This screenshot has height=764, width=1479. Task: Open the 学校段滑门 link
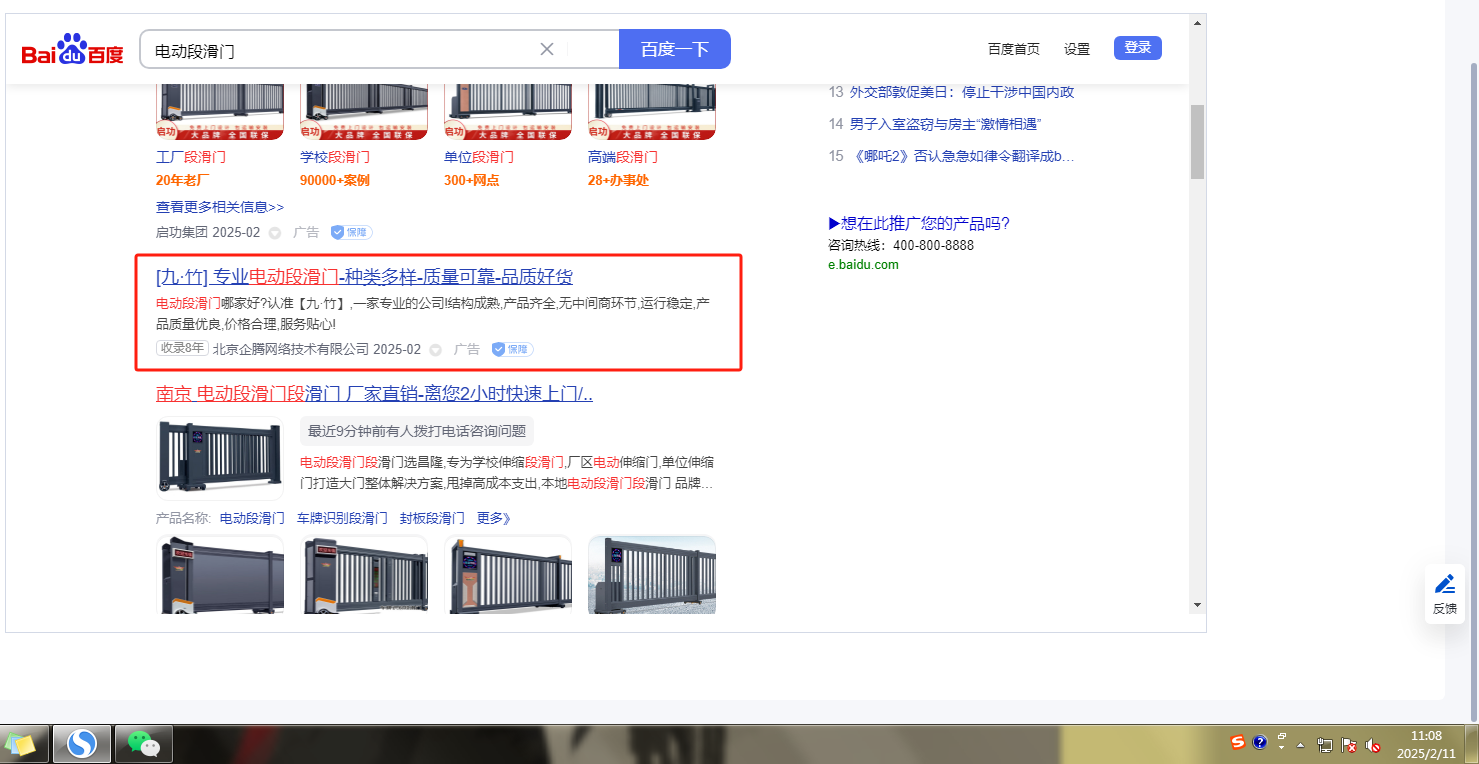click(x=335, y=157)
